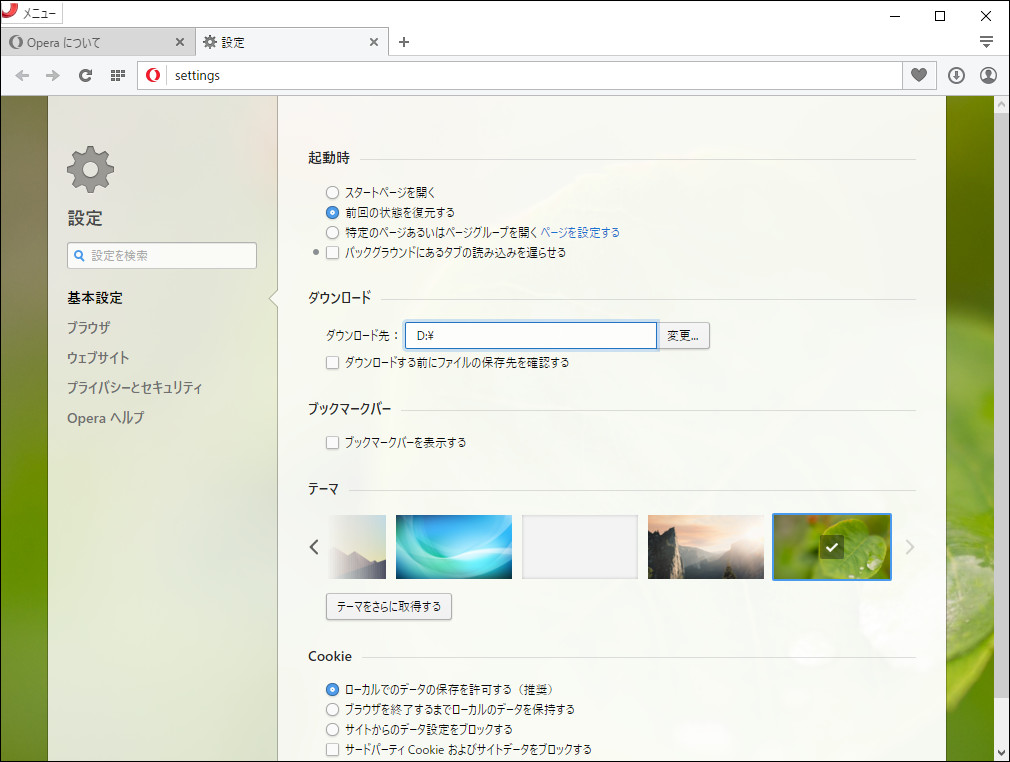
Task: Click the tab menu icon above downloads
Action: tap(987, 41)
